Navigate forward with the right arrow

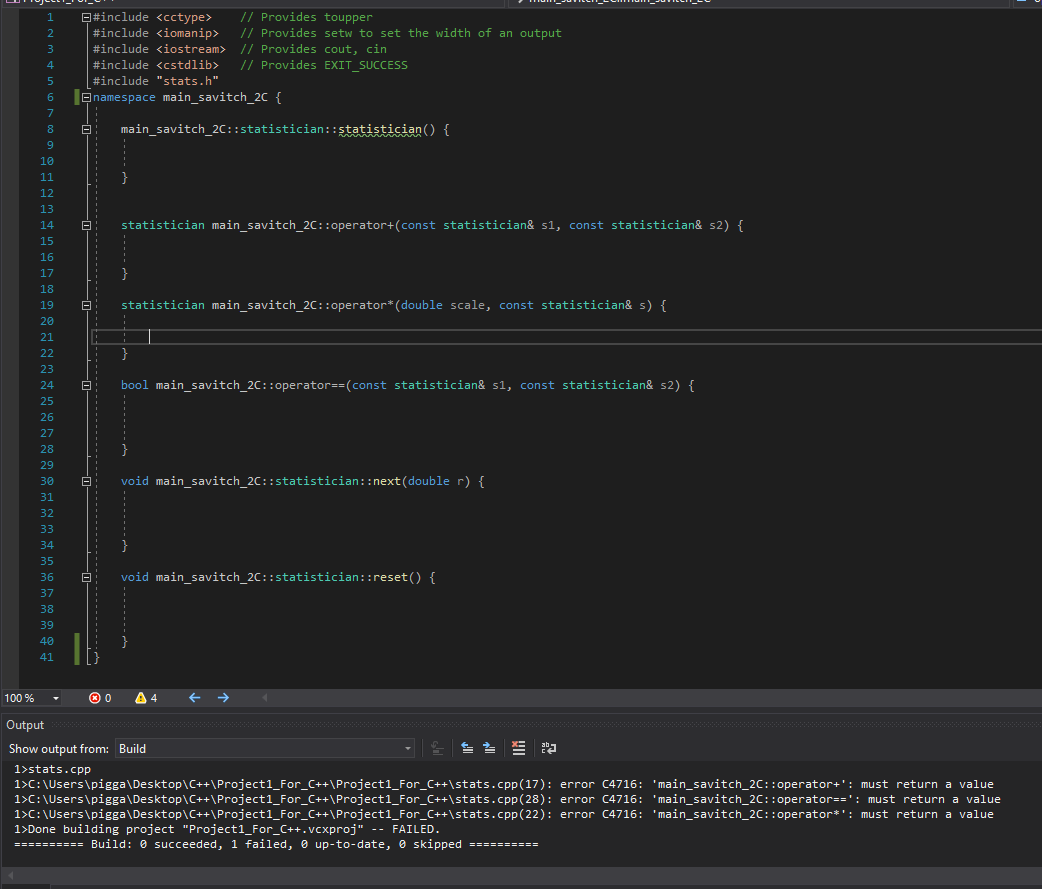223,698
